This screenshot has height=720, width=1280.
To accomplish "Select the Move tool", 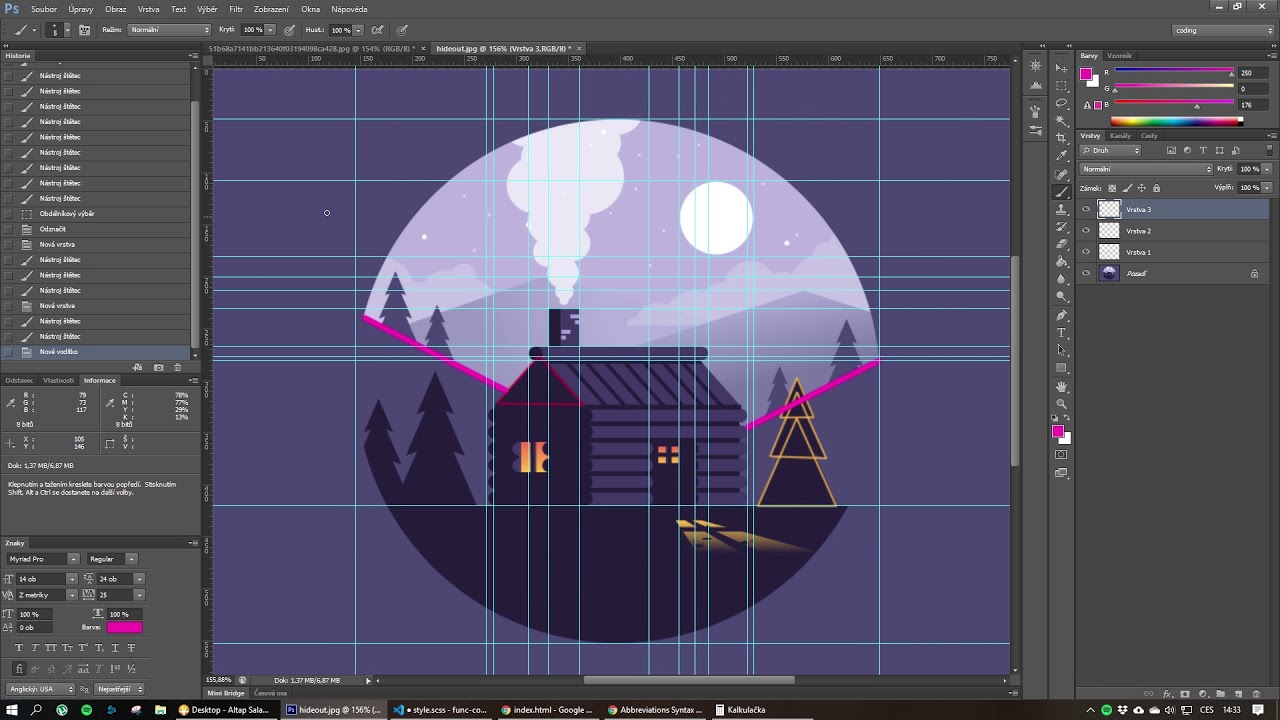I will [1061, 68].
